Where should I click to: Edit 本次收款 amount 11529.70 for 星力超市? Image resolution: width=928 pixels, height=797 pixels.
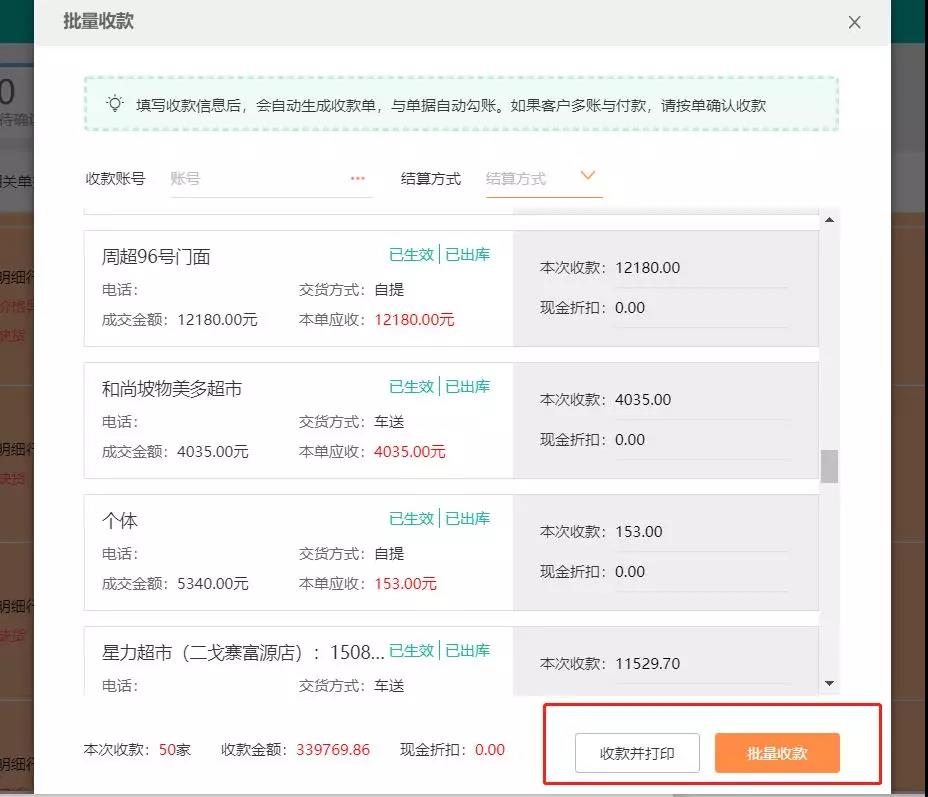click(700, 664)
